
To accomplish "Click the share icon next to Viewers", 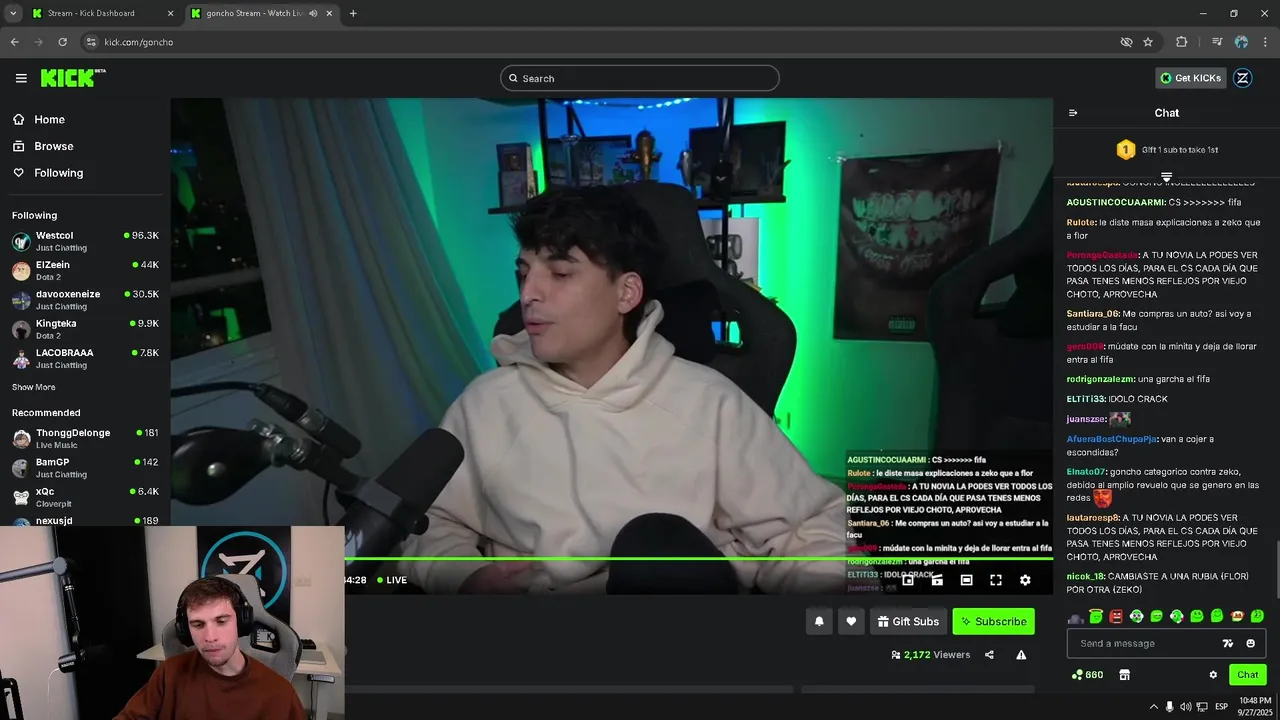I will (989, 655).
